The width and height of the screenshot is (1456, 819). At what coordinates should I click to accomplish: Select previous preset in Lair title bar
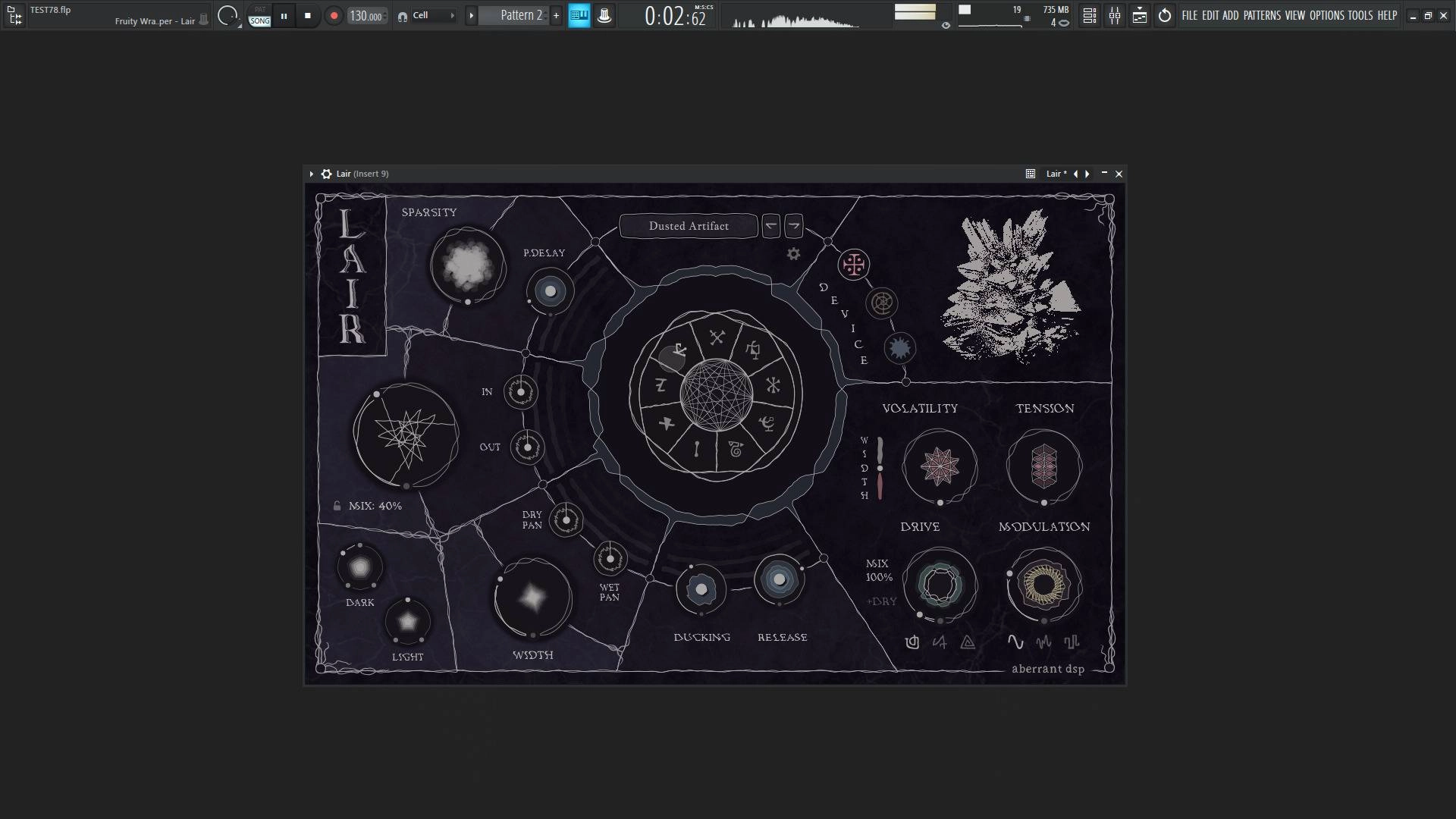tap(1075, 174)
